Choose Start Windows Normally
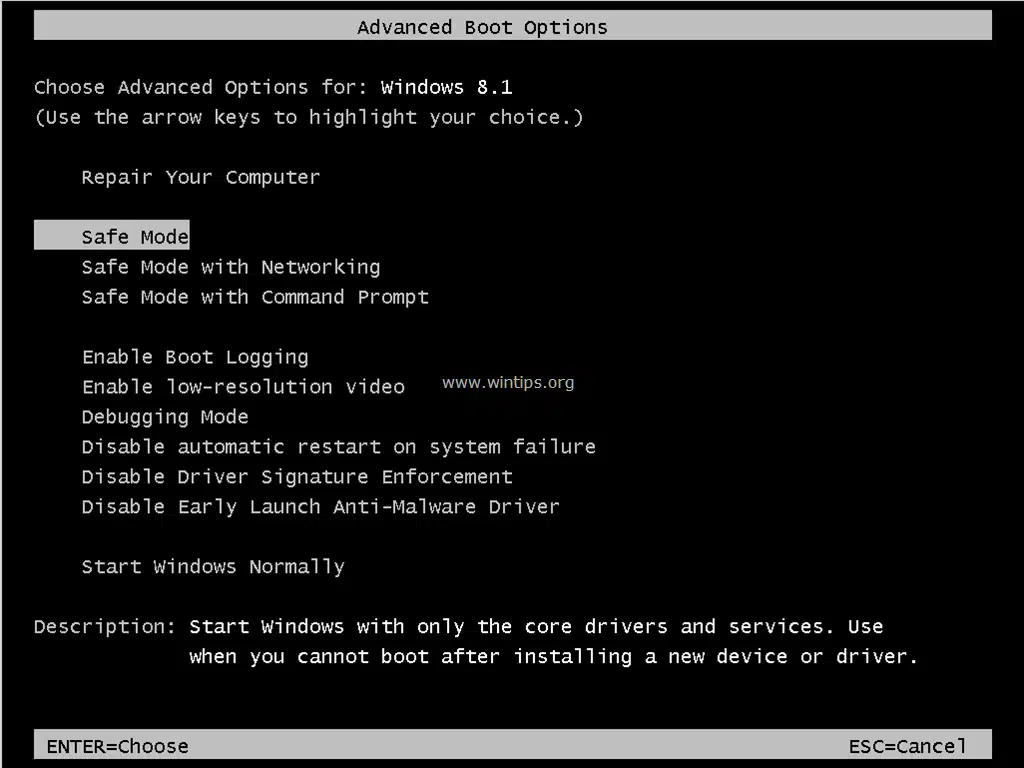The width and height of the screenshot is (1024, 768). (213, 567)
